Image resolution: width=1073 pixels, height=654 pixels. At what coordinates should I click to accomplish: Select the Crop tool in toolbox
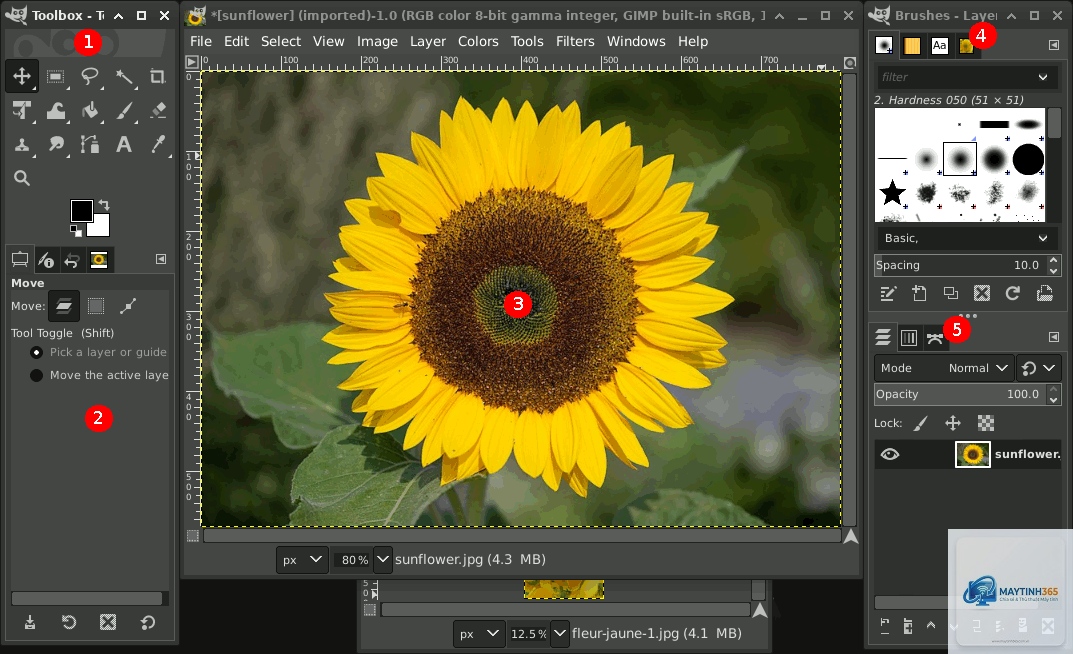tap(158, 77)
